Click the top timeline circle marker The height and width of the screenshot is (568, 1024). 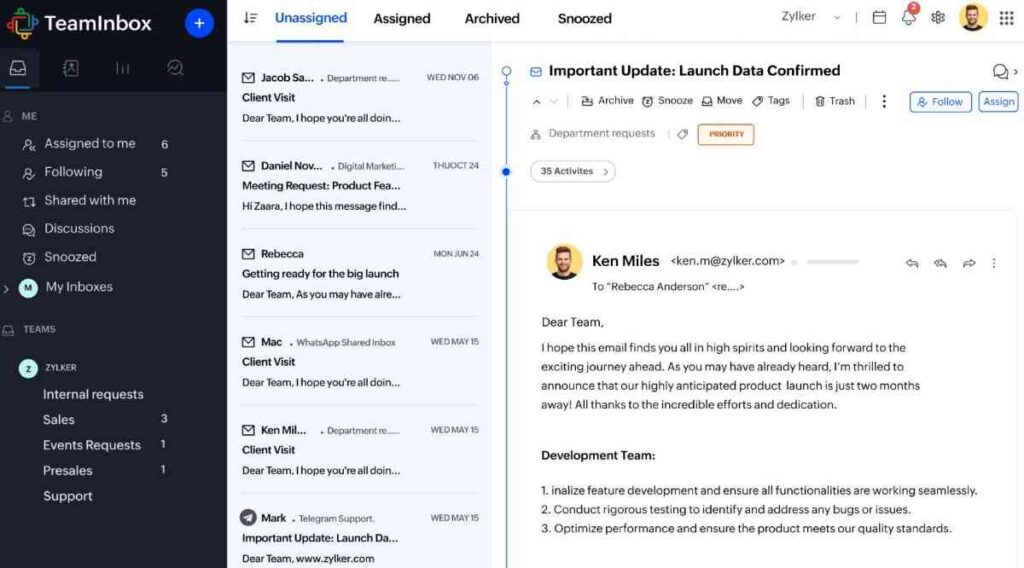pos(506,71)
